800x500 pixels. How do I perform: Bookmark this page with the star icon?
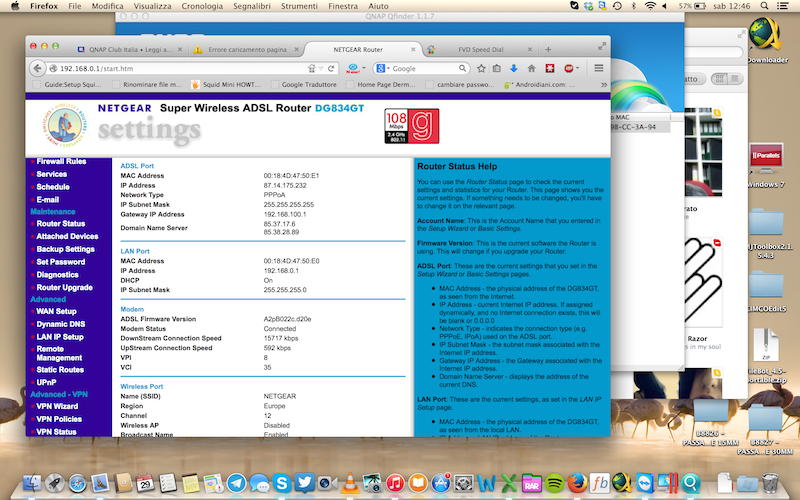pyautogui.click(x=482, y=68)
